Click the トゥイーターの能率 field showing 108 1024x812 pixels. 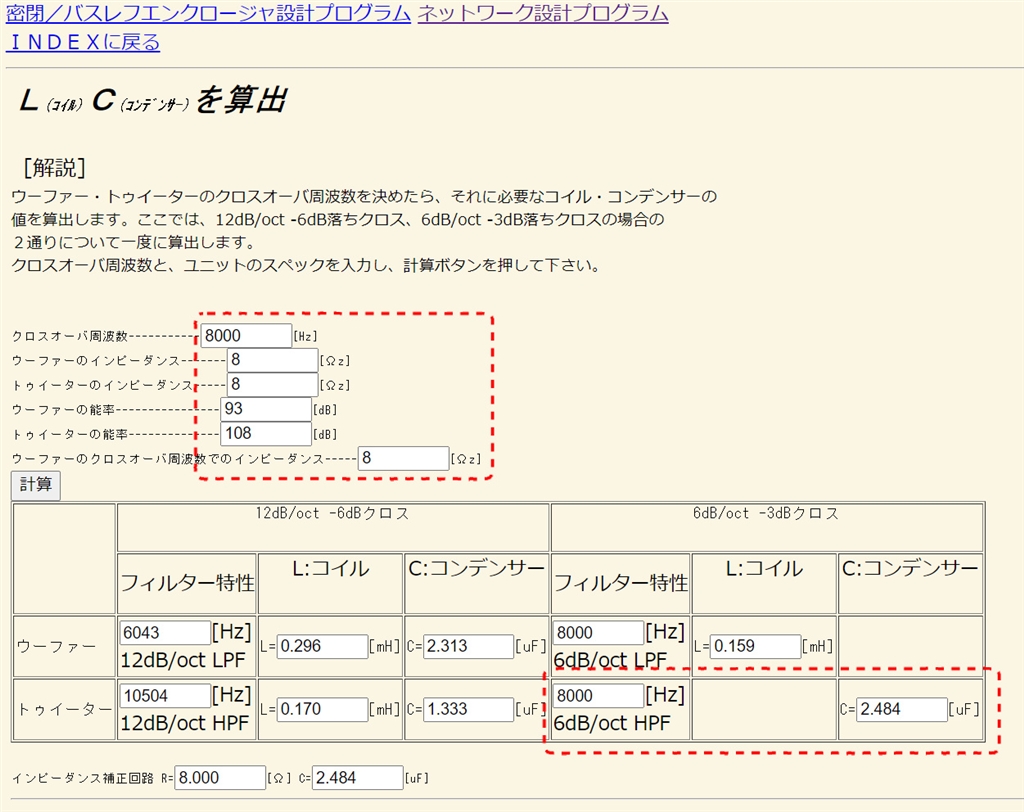tap(266, 433)
